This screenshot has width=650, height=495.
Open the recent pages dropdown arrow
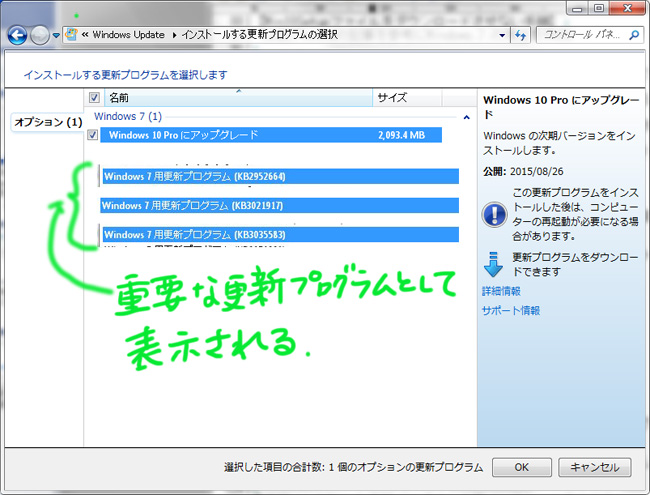point(57,36)
